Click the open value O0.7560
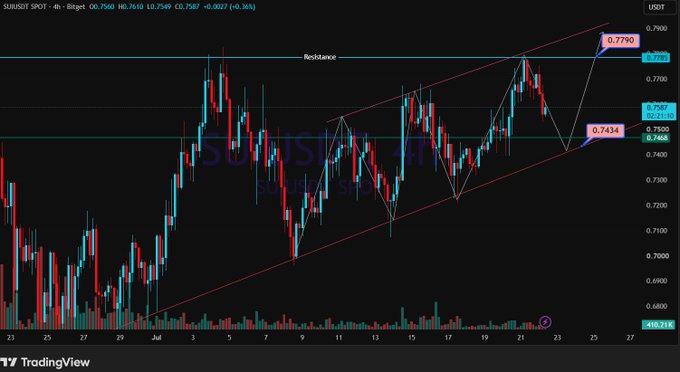This screenshot has width=680, height=372. point(102,7)
